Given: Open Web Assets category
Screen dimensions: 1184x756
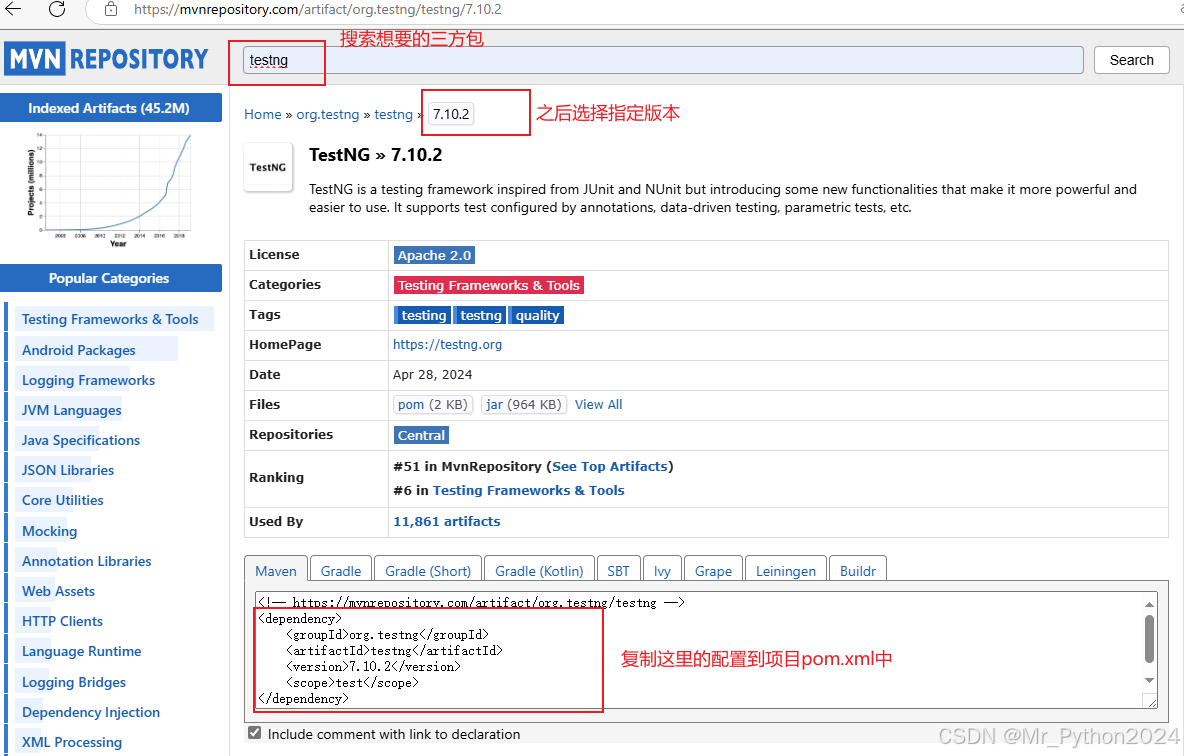Looking at the screenshot, I should [x=58, y=591].
